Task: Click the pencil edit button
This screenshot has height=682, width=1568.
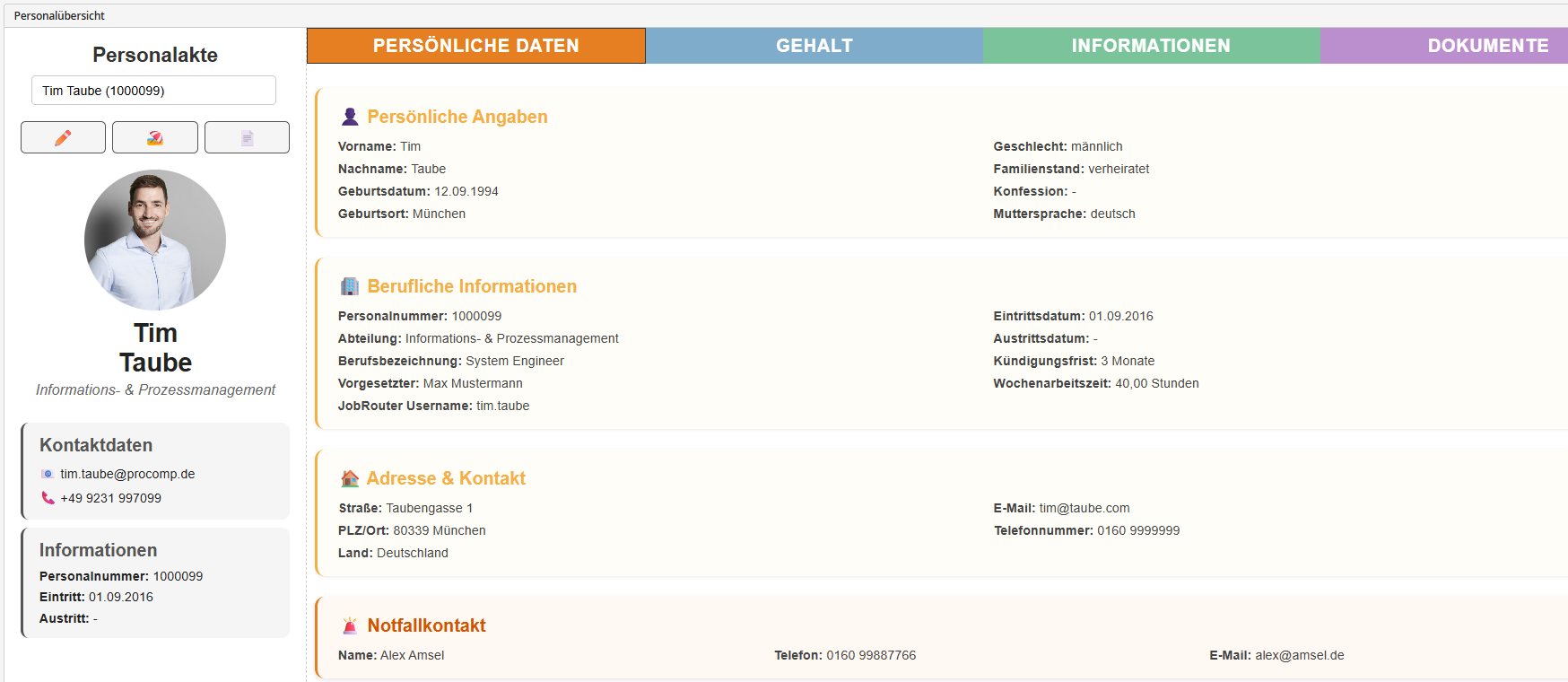Action: click(x=63, y=137)
